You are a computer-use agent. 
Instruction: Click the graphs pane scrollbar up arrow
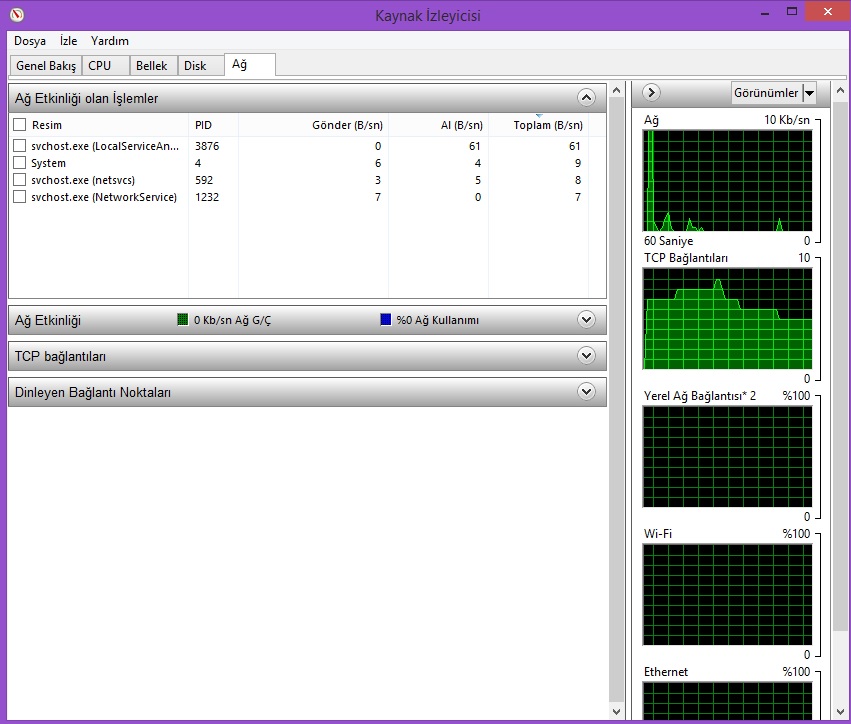pos(841,90)
